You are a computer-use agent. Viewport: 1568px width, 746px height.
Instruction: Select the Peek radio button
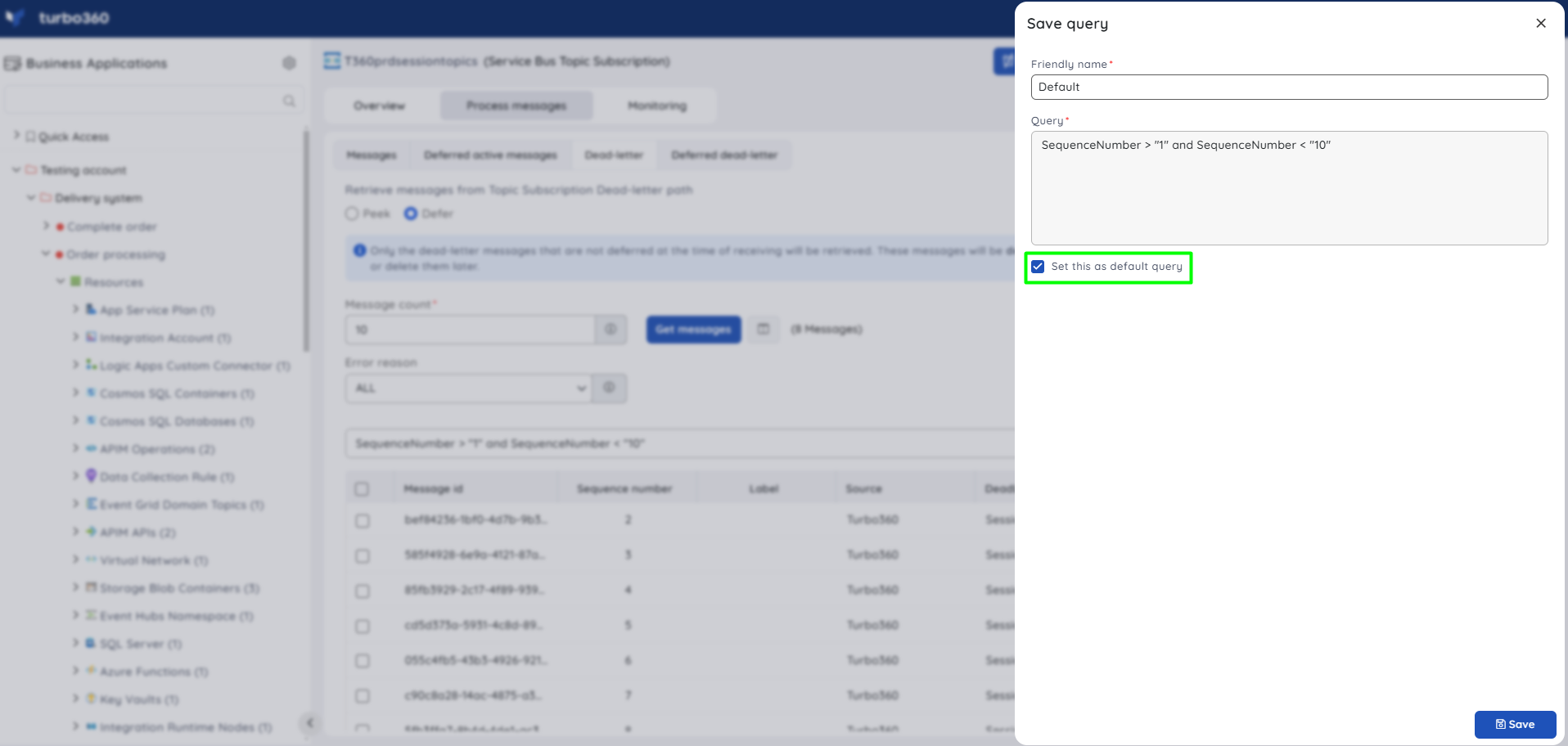coord(352,213)
